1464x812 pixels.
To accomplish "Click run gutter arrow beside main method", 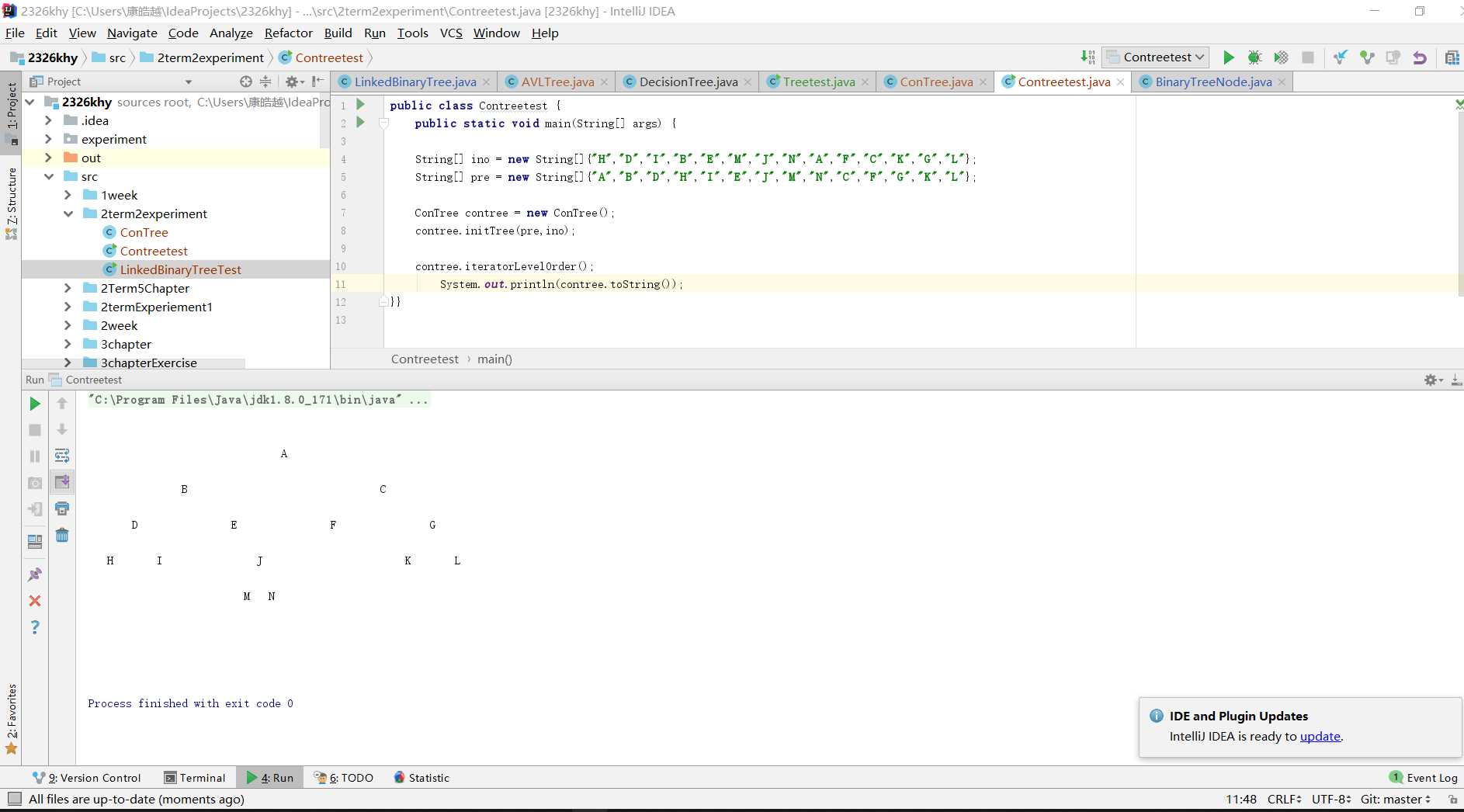I will click(x=360, y=122).
